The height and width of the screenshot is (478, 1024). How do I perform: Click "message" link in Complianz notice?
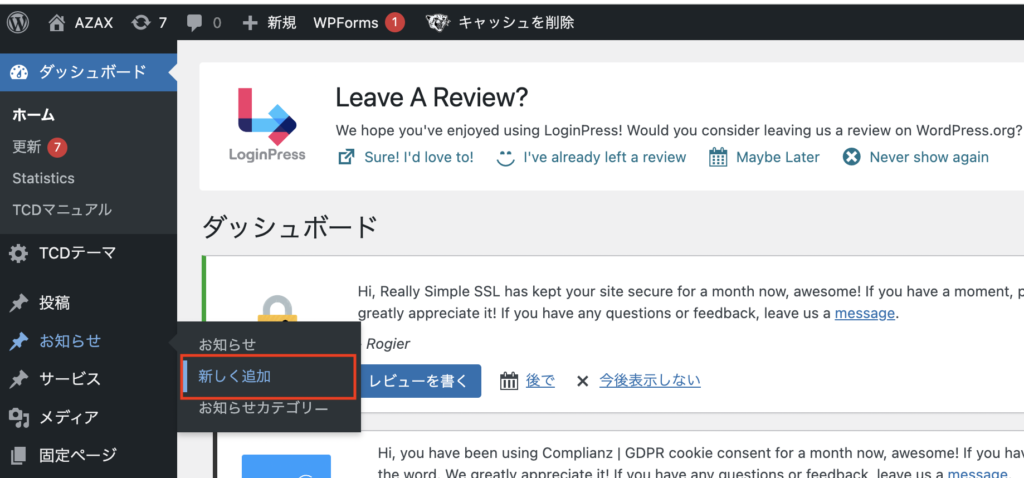pyautogui.click(x=978, y=473)
